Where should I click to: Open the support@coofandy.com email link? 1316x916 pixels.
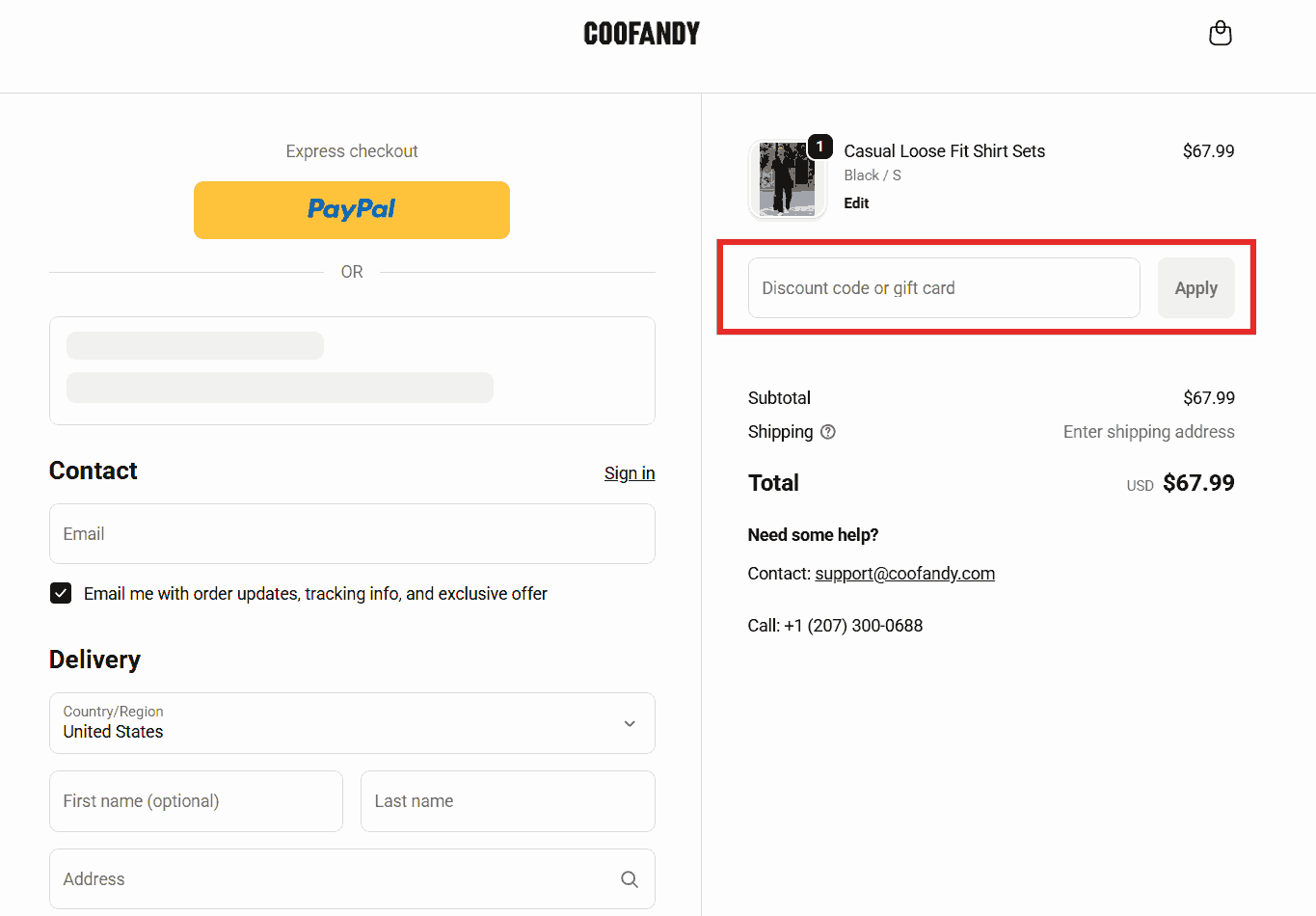[x=904, y=574]
